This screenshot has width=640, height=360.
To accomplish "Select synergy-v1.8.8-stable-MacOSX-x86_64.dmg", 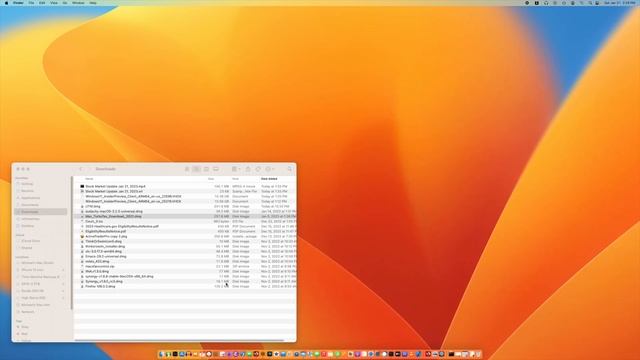I will (x=120, y=276).
